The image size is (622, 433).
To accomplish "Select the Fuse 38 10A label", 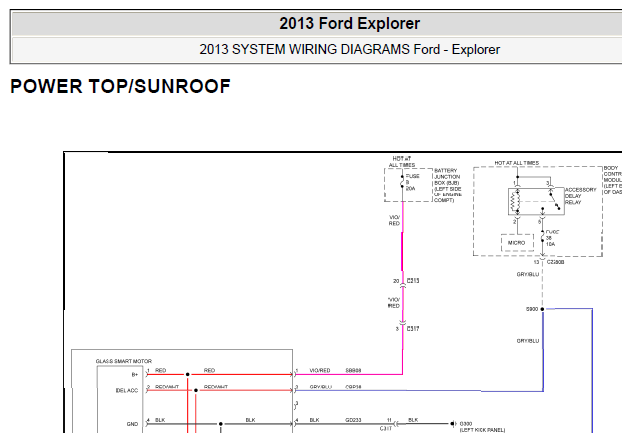I will [x=551, y=238].
